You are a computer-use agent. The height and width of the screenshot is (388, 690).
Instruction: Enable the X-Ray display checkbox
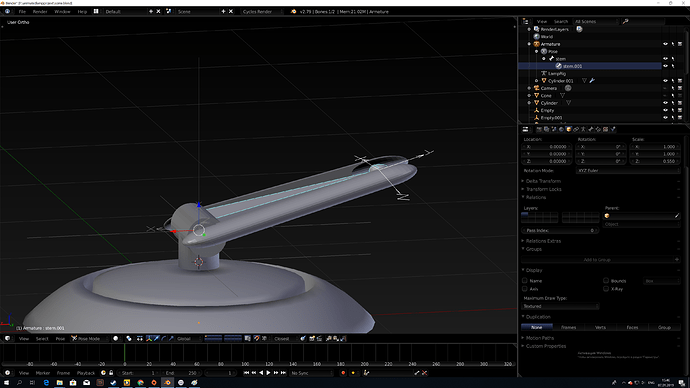coord(606,289)
